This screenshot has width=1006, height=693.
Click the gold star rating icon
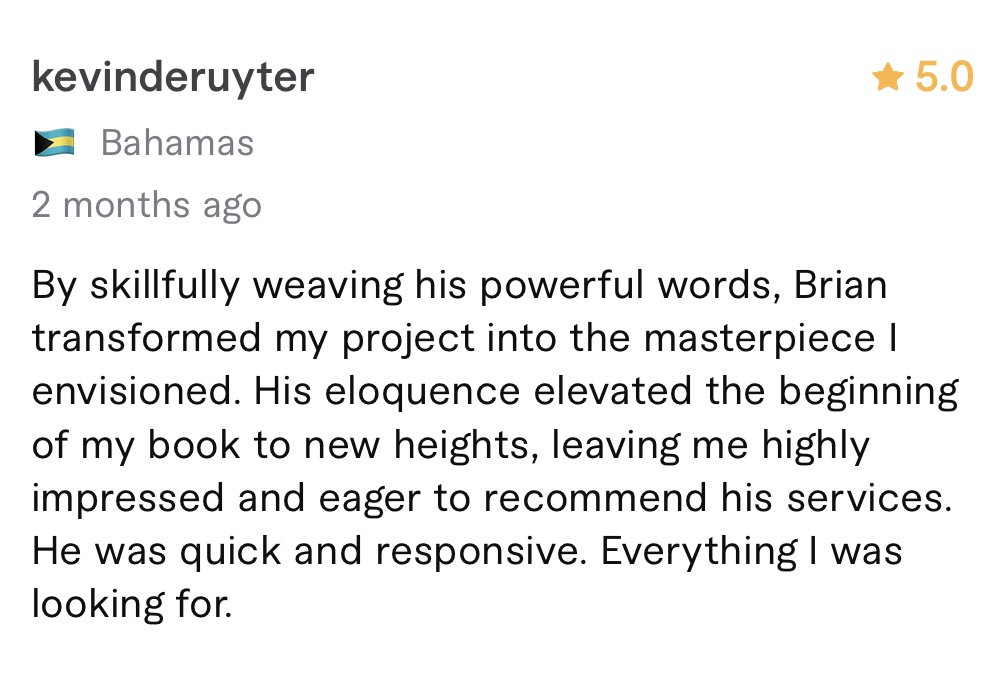[x=887, y=77]
